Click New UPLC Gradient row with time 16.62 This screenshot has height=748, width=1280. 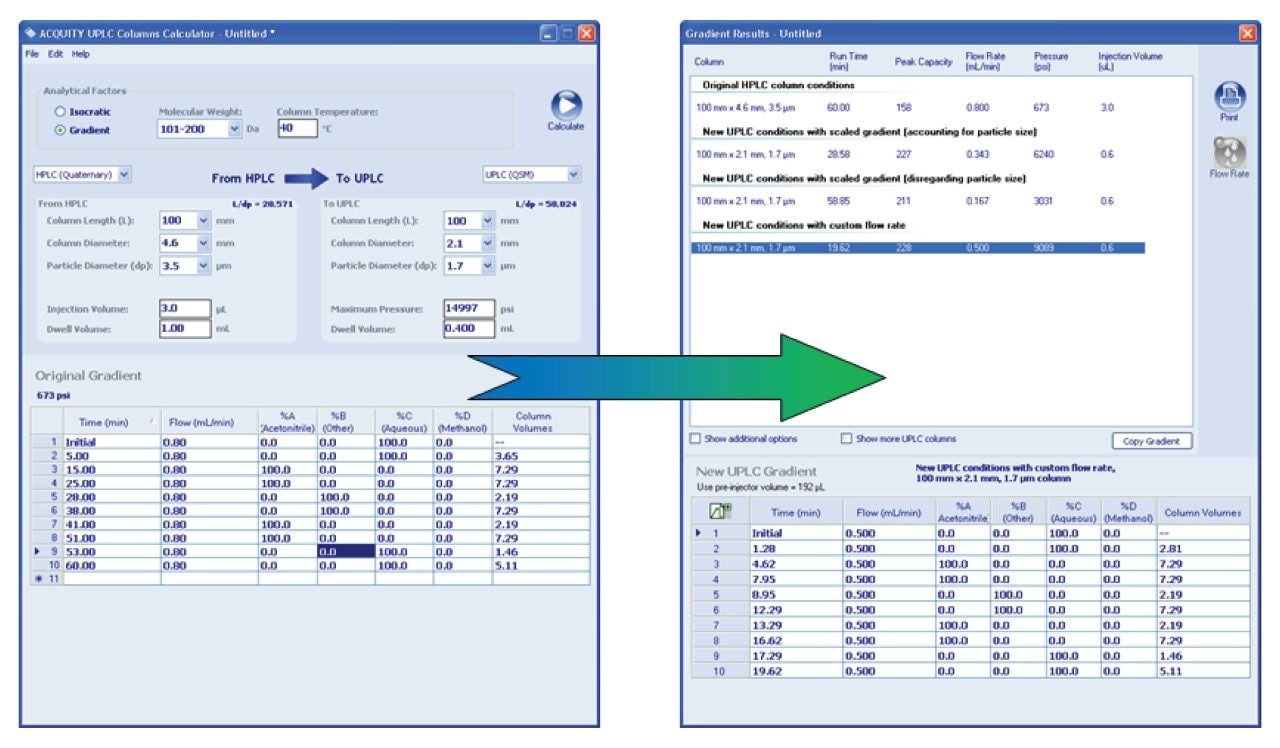click(970, 640)
